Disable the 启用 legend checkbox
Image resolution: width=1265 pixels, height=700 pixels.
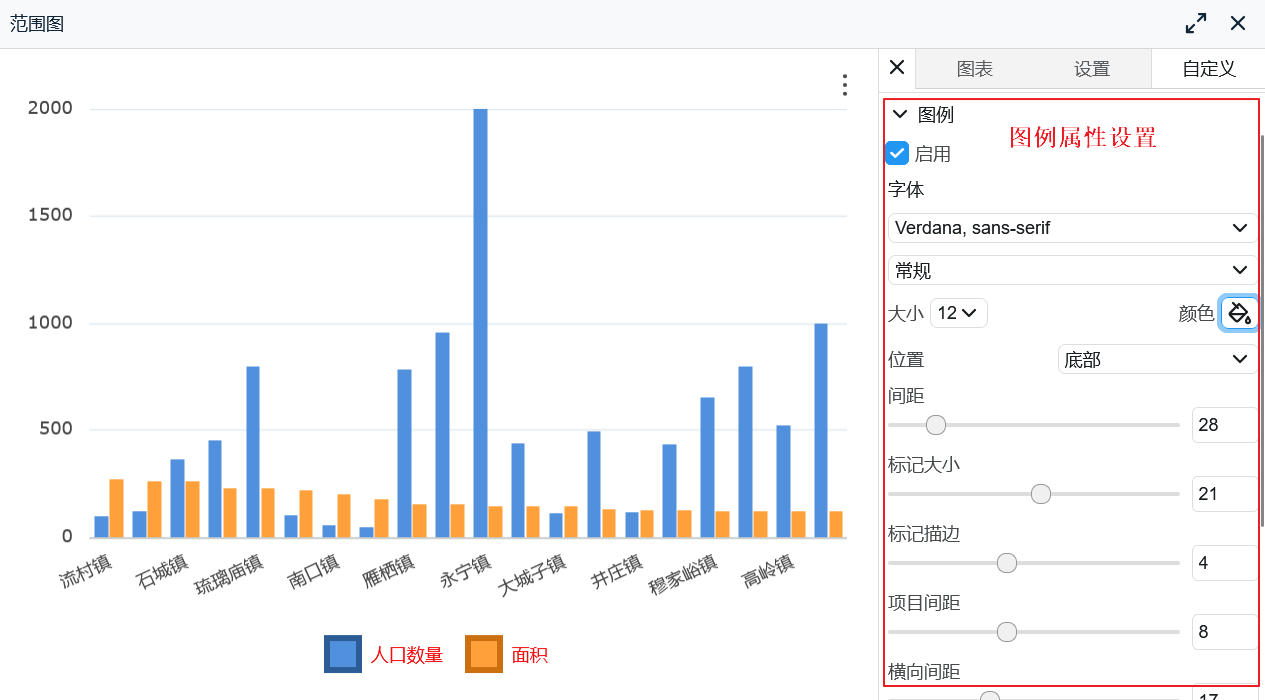click(898, 153)
